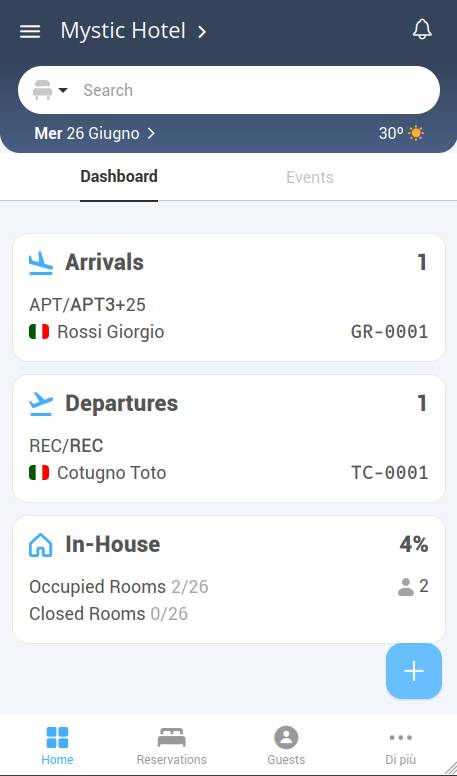This screenshot has width=457, height=776.
Task: Open the Occupied Rooms 2/26 details
Action: point(119,587)
